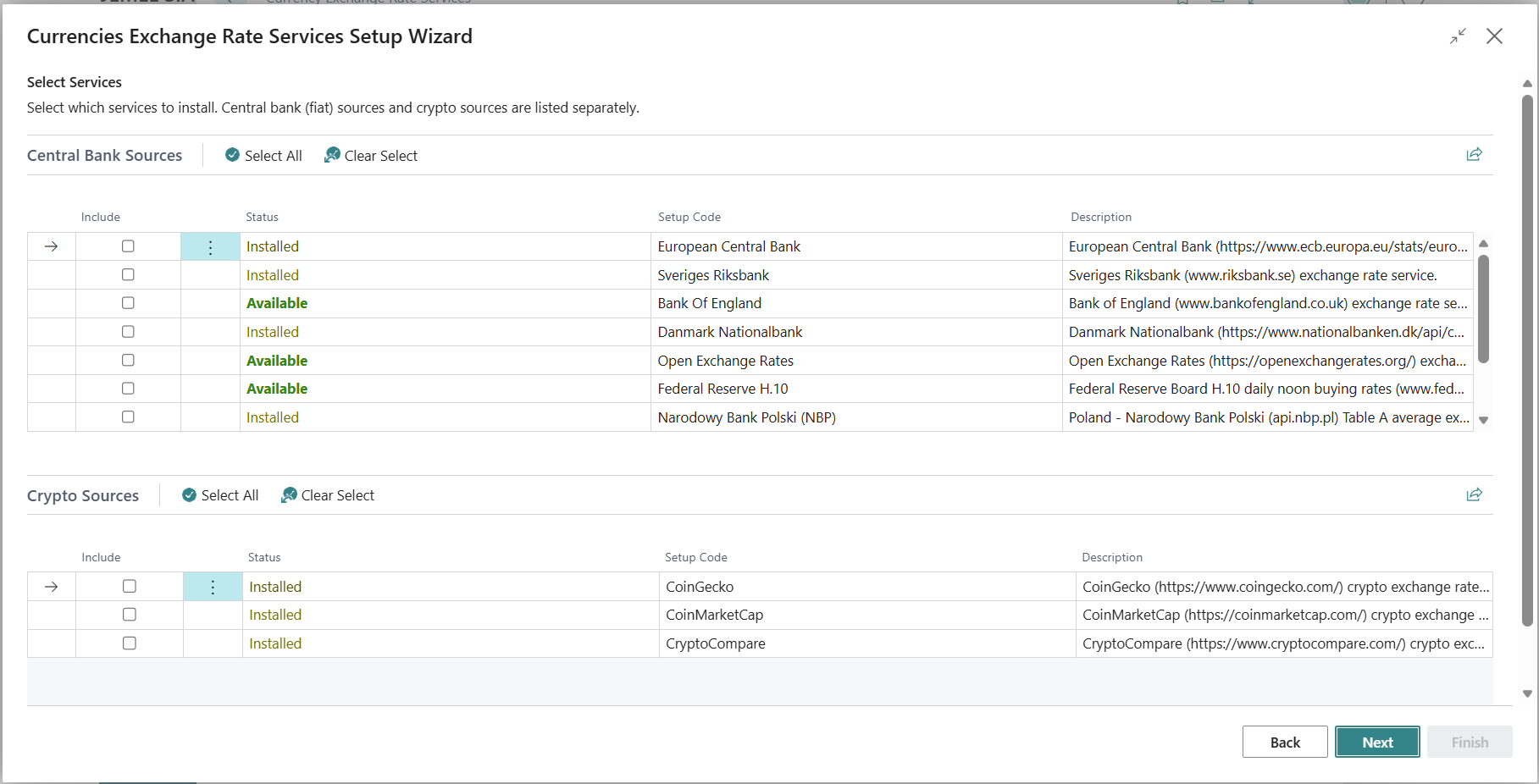Click the Central Bank list scroll-down arrow
The width and height of the screenshot is (1539, 784).
click(x=1483, y=420)
